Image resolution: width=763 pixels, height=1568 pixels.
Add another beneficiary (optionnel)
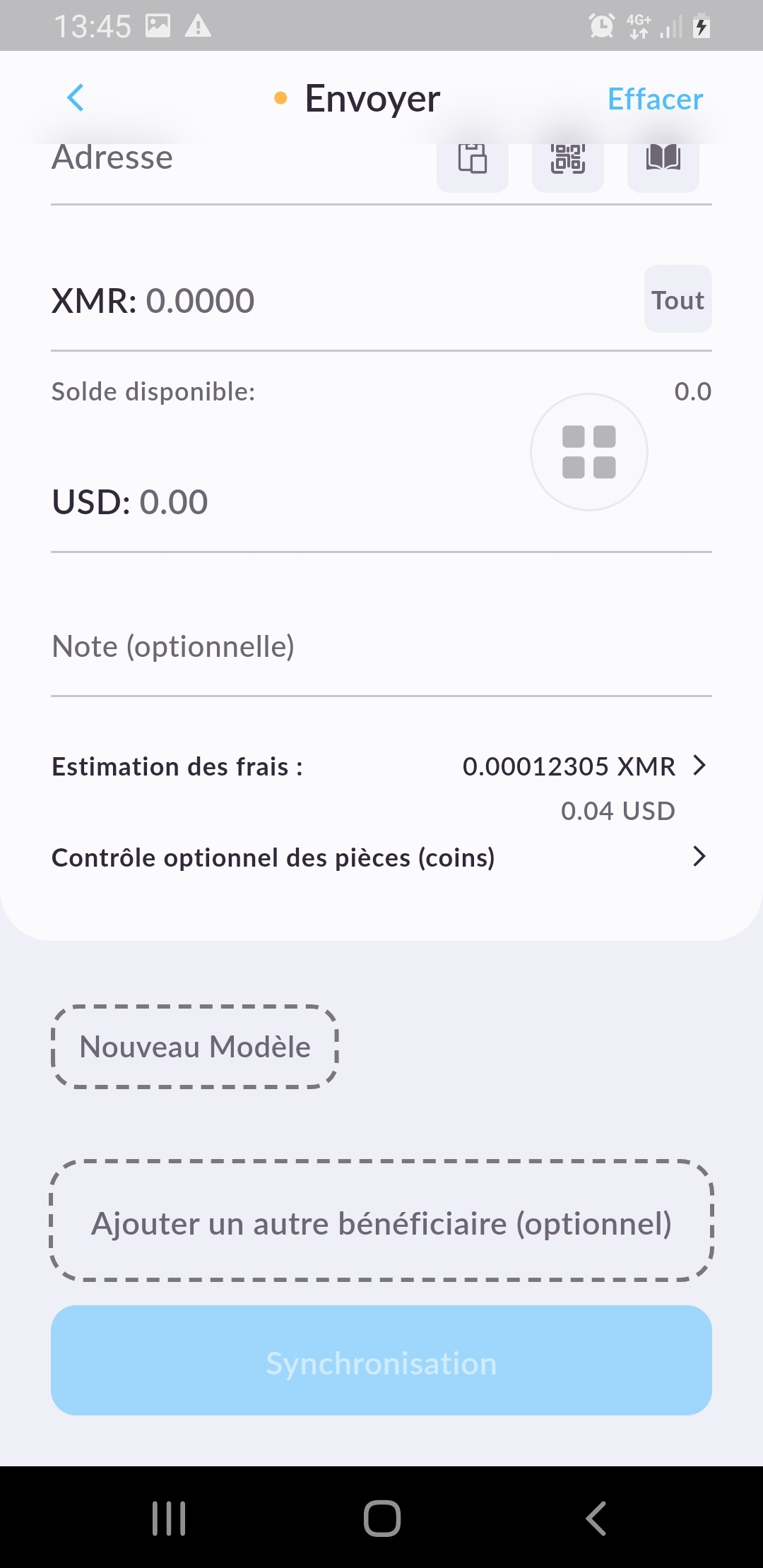[381, 1223]
